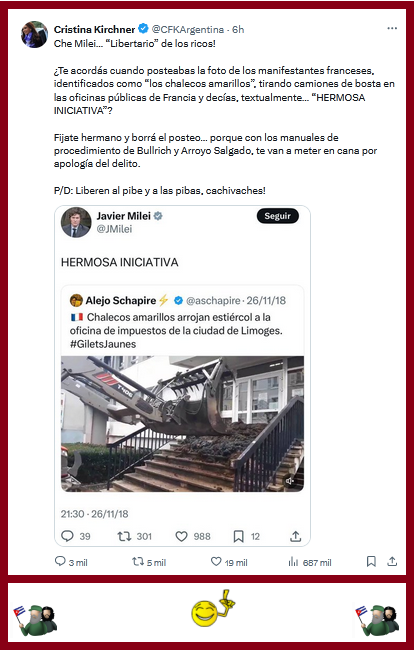Bookmark Cristina Kirchner's tweet
The height and width of the screenshot is (650, 414).
[371, 561]
